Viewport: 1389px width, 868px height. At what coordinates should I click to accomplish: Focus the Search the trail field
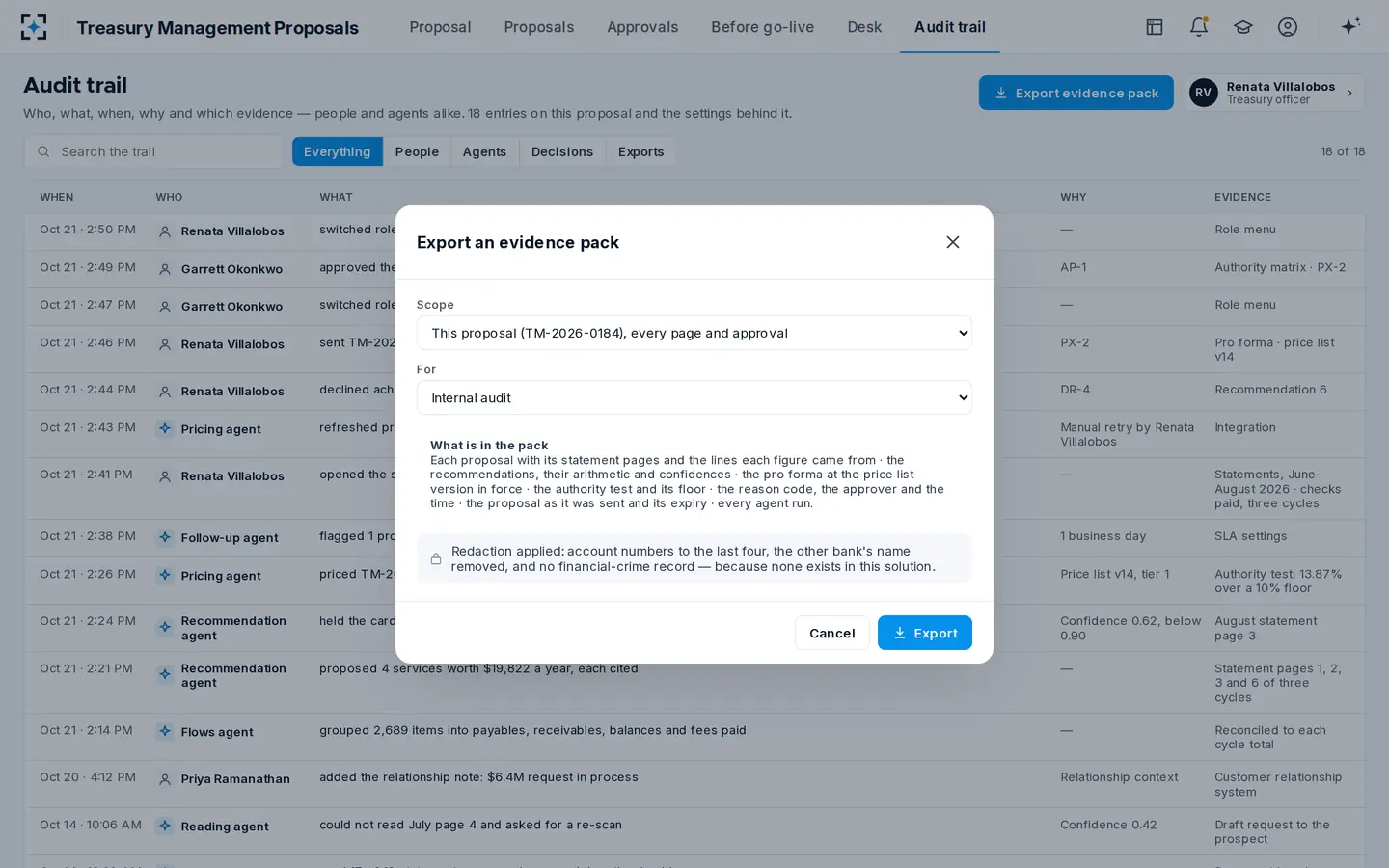click(154, 151)
